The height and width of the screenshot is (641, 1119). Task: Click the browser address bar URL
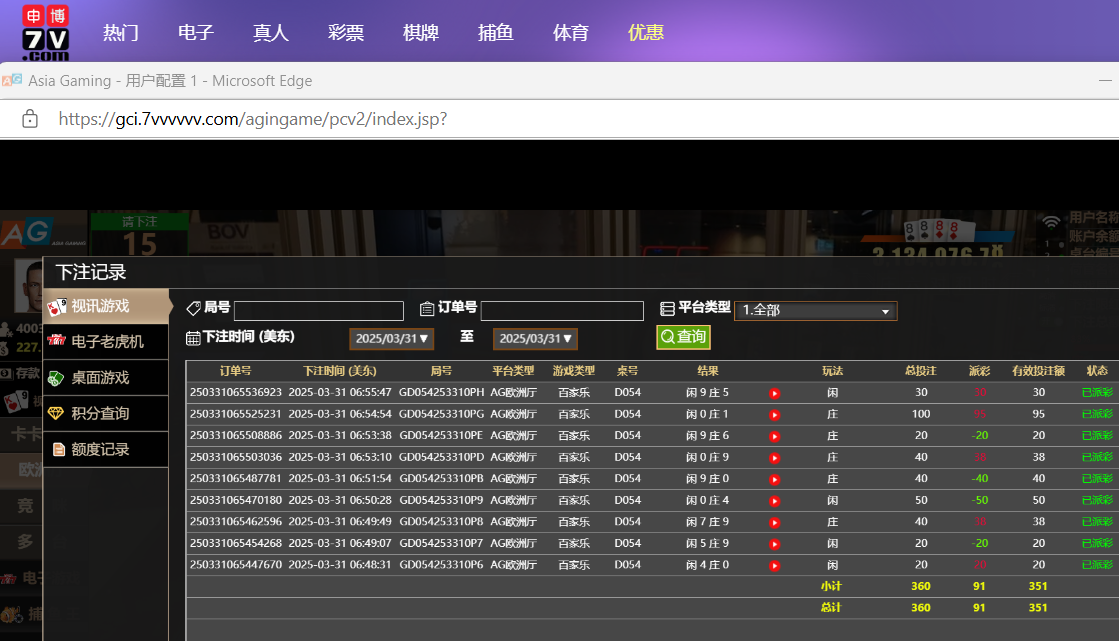(252, 119)
